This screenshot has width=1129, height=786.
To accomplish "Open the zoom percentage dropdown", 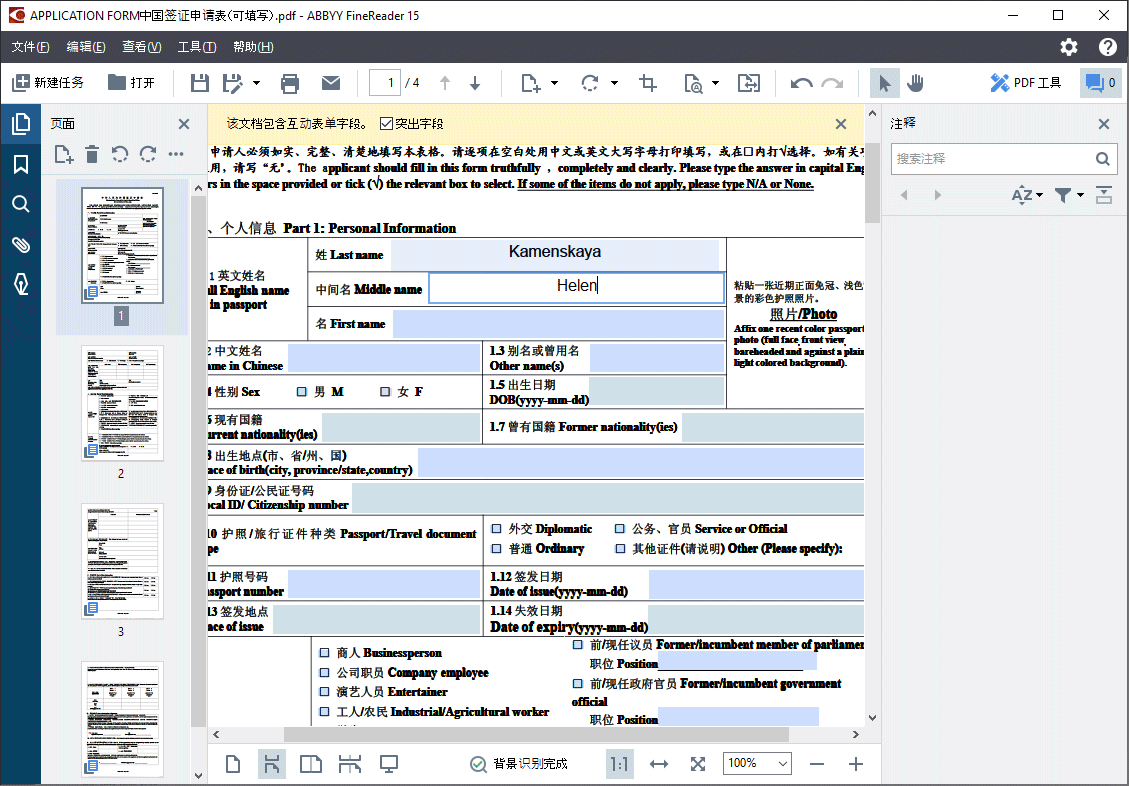I will [x=779, y=763].
